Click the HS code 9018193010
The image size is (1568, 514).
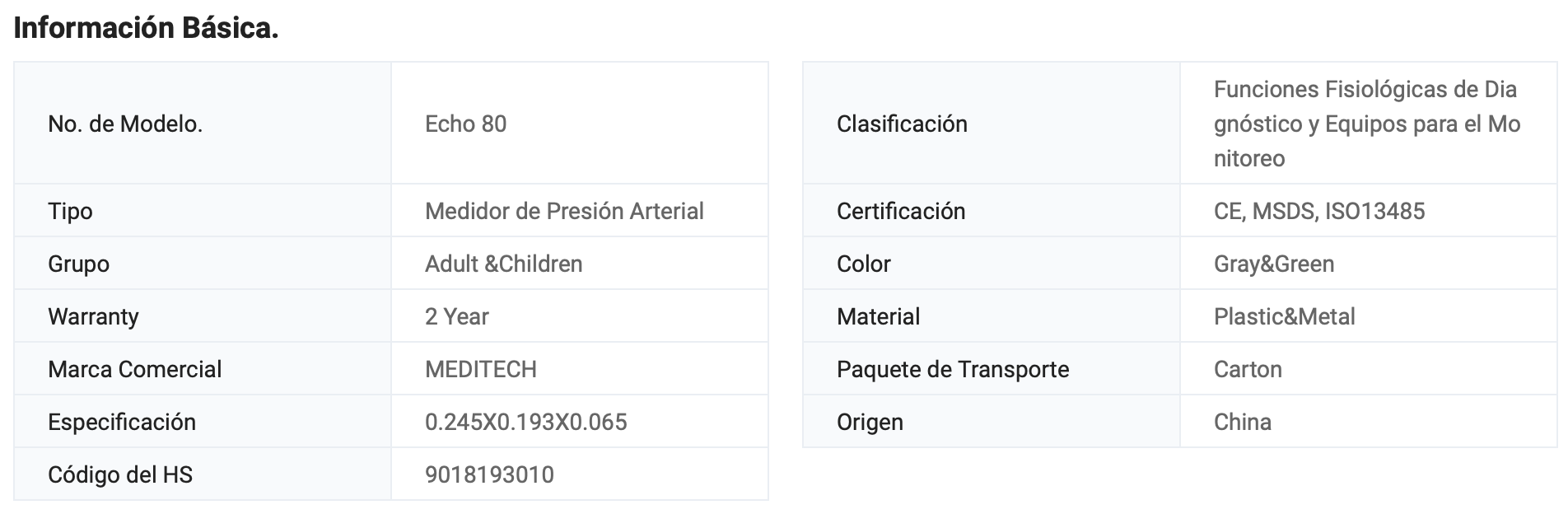coord(489,474)
